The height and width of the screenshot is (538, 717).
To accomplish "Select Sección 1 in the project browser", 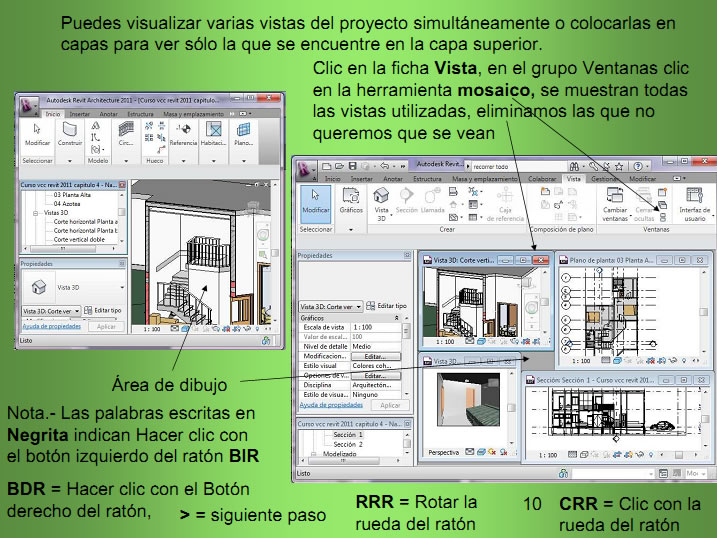I will click(347, 435).
